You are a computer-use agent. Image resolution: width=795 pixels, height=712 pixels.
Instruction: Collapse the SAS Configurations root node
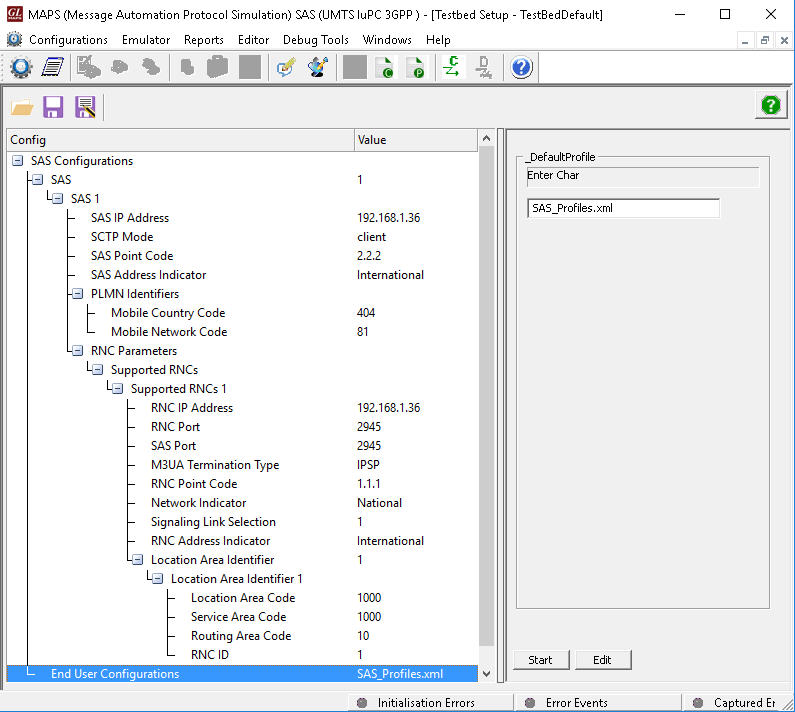pyautogui.click(x=17, y=161)
